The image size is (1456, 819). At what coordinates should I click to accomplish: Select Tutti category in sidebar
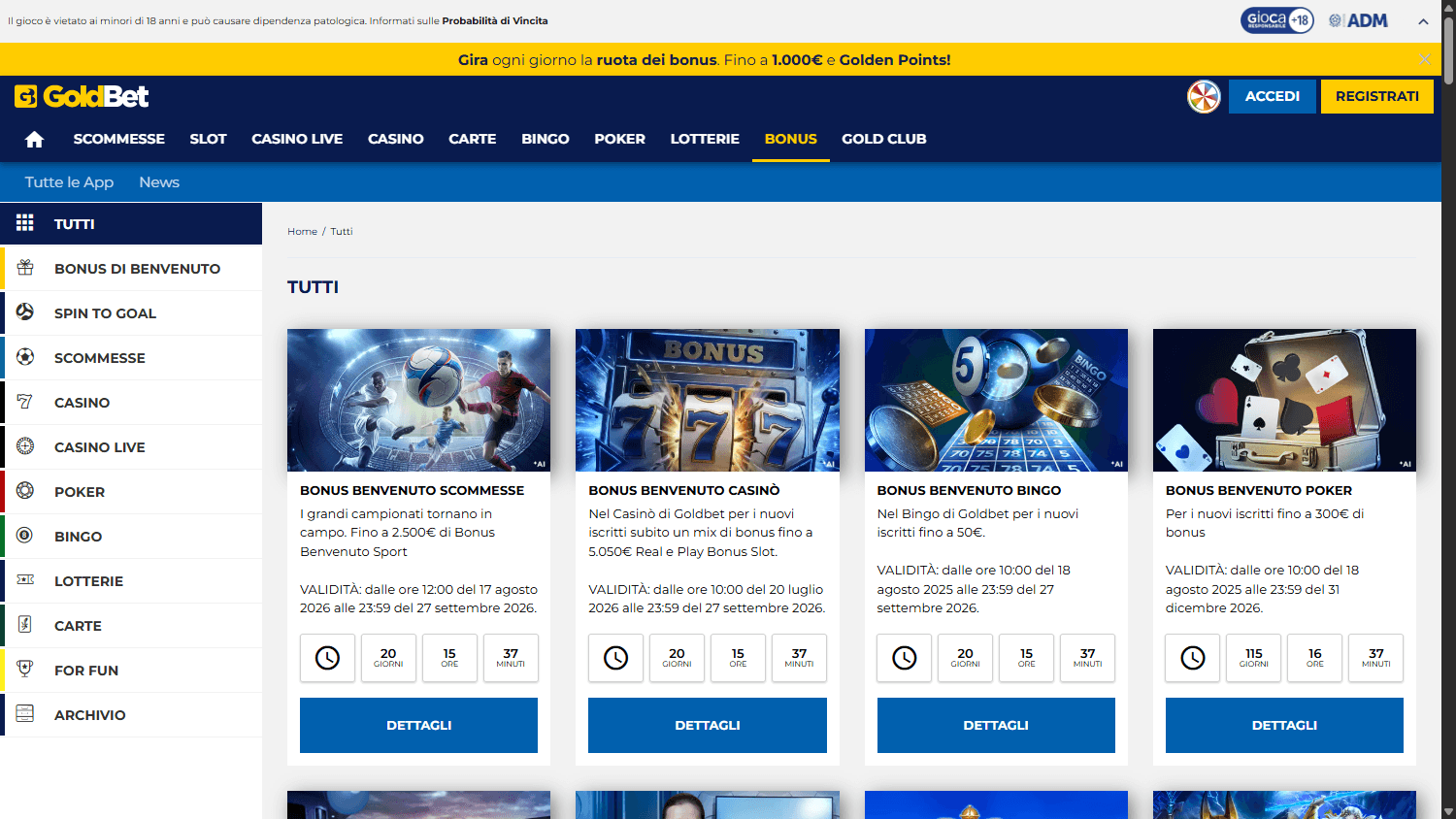point(131,223)
